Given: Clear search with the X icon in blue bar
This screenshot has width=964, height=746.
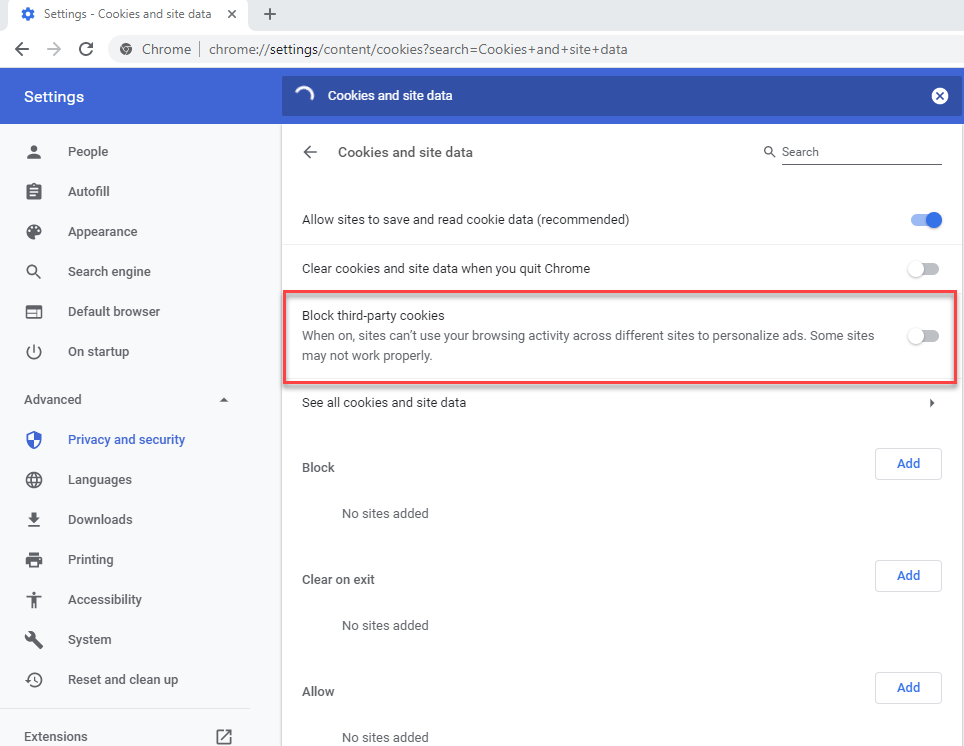Looking at the screenshot, I should pyautogui.click(x=939, y=96).
